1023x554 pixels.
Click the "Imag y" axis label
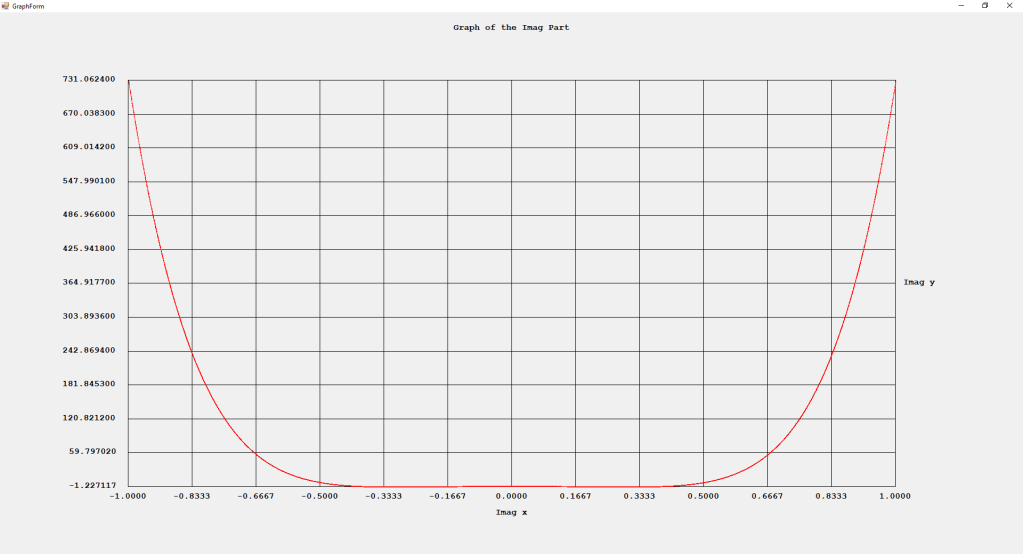point(919,282)
